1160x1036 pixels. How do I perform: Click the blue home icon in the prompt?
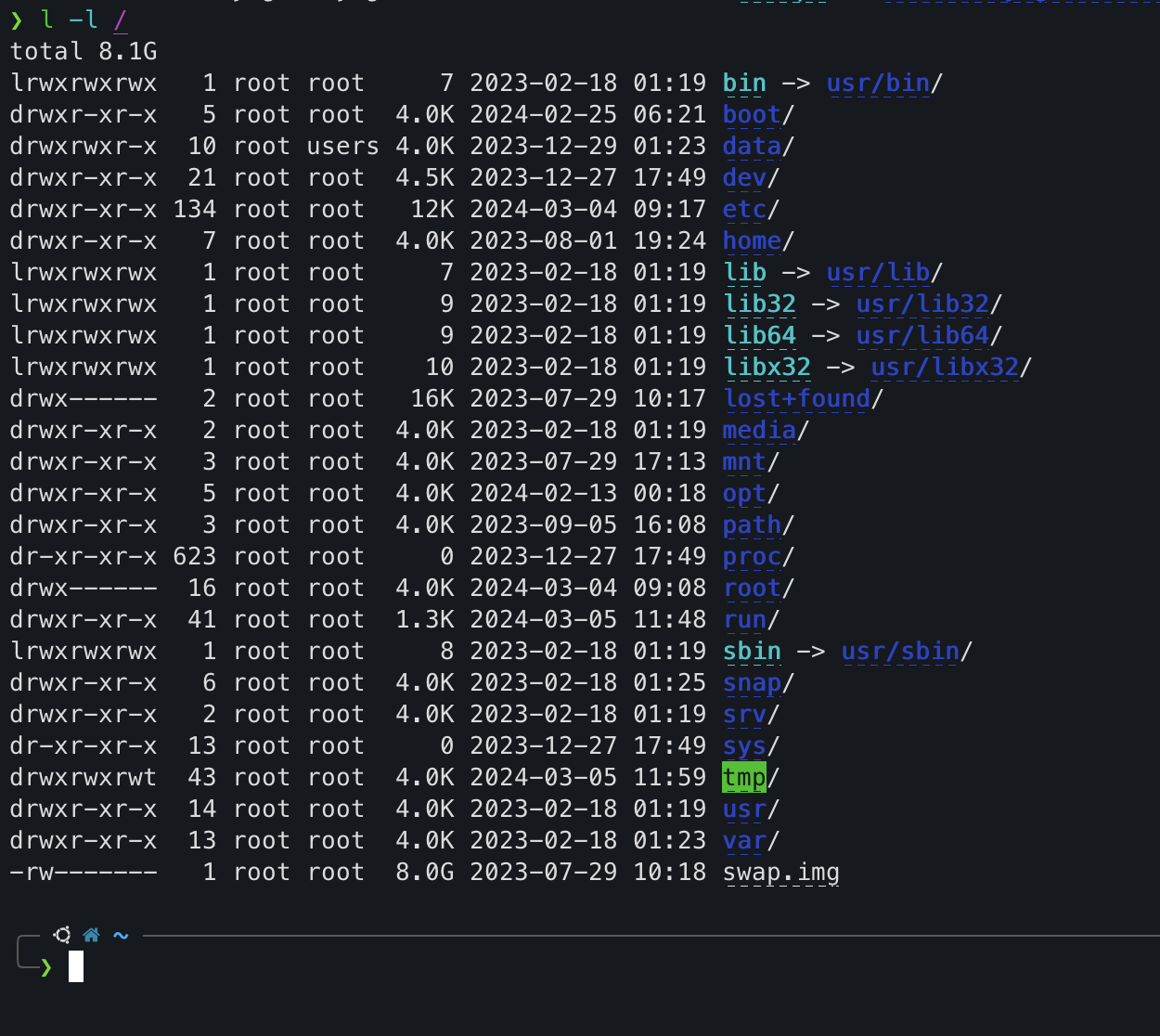click(x=91, y=935)
